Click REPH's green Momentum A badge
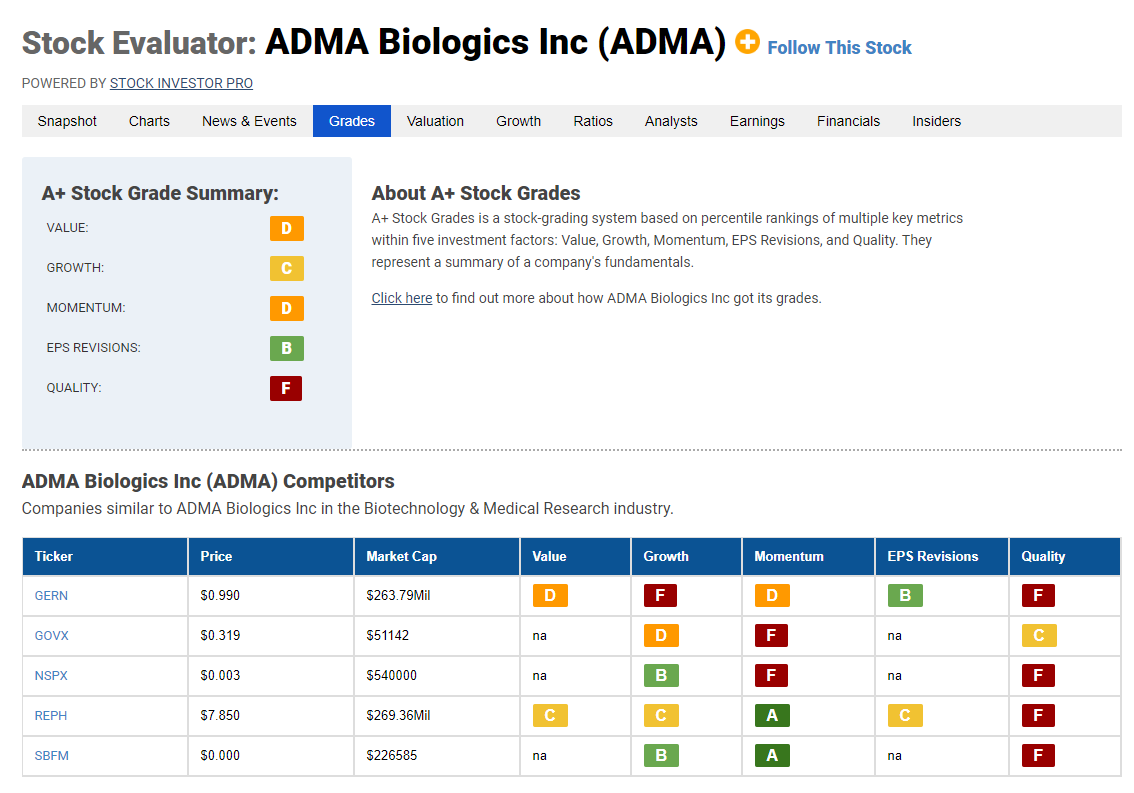This screenshot has width=1134, height=793. click(x=772, y=716)
